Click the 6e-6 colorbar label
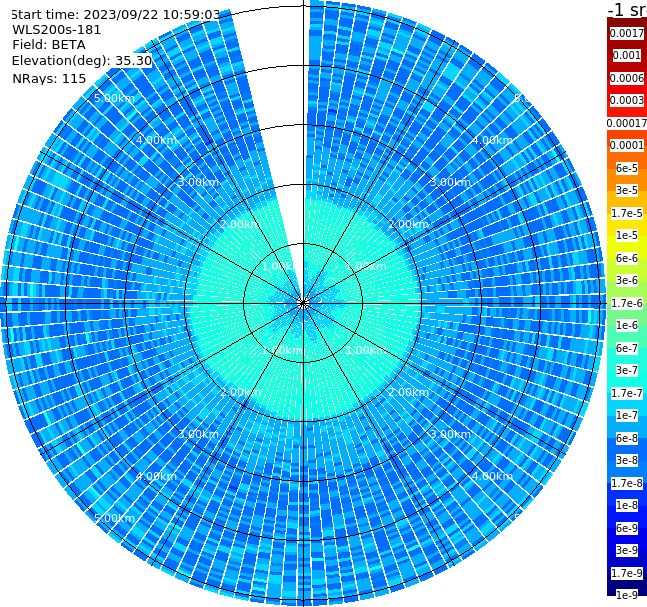Viewport: 647px width, 607px height. click(x=627, y=258)
